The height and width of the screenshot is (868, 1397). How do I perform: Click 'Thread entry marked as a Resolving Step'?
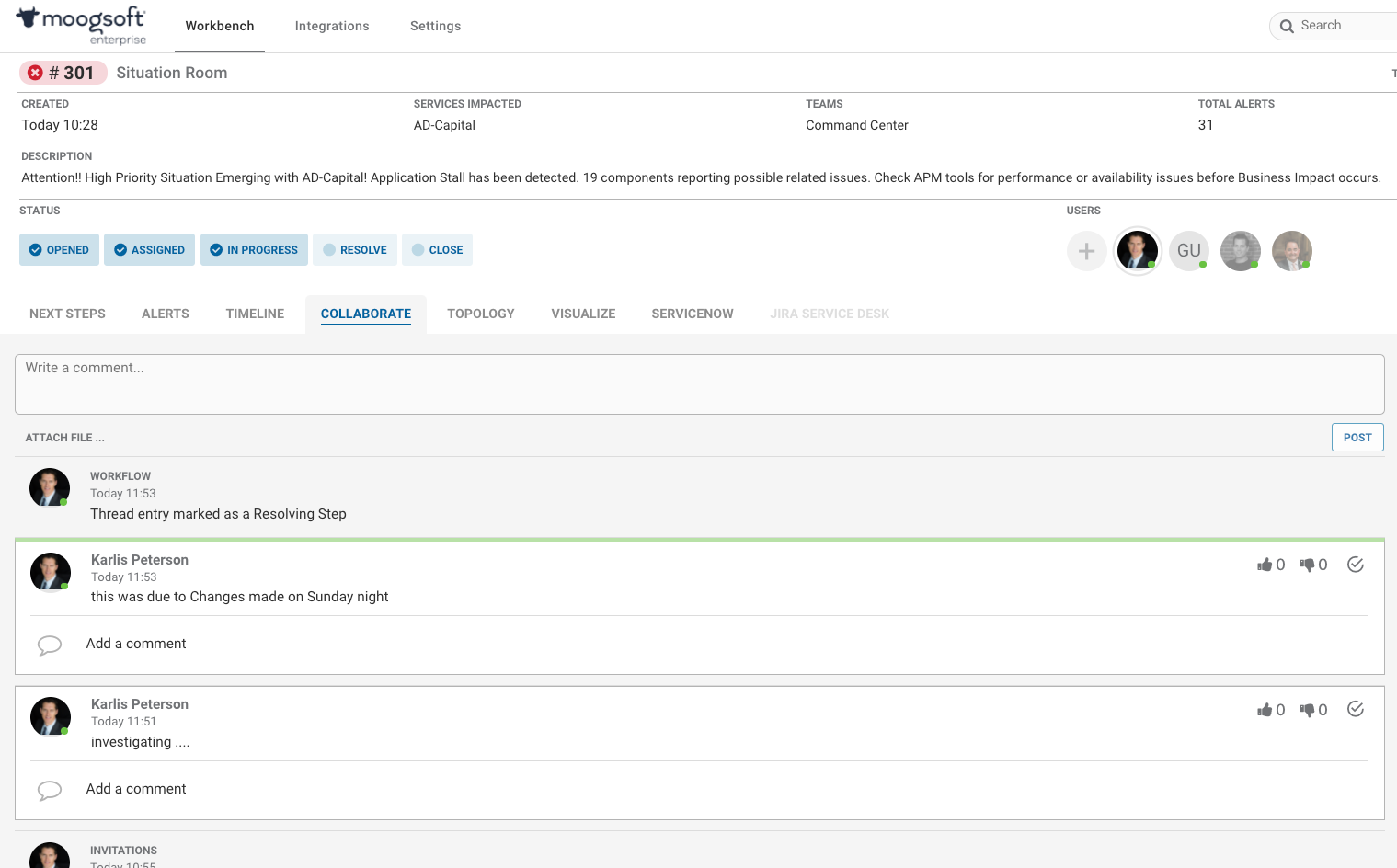pyautogui.click(x=218, y=514)
